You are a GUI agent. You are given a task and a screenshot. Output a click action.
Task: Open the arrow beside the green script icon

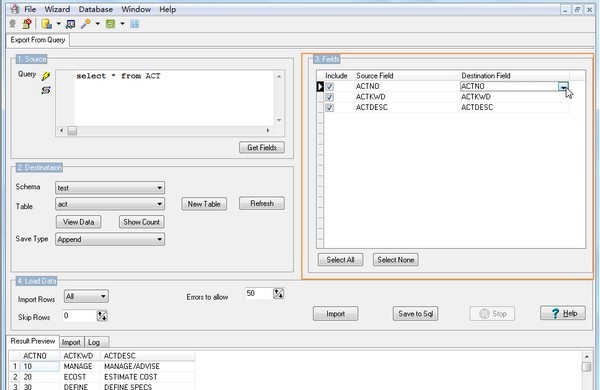[122, 24]
